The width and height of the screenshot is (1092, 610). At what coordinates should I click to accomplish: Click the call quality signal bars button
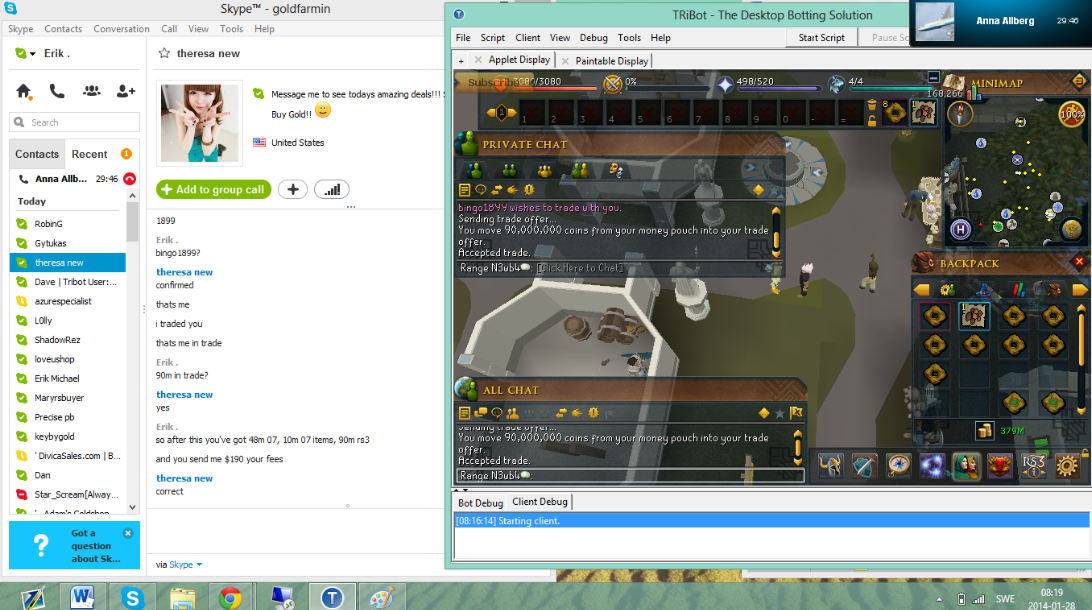tap(332, 189)
